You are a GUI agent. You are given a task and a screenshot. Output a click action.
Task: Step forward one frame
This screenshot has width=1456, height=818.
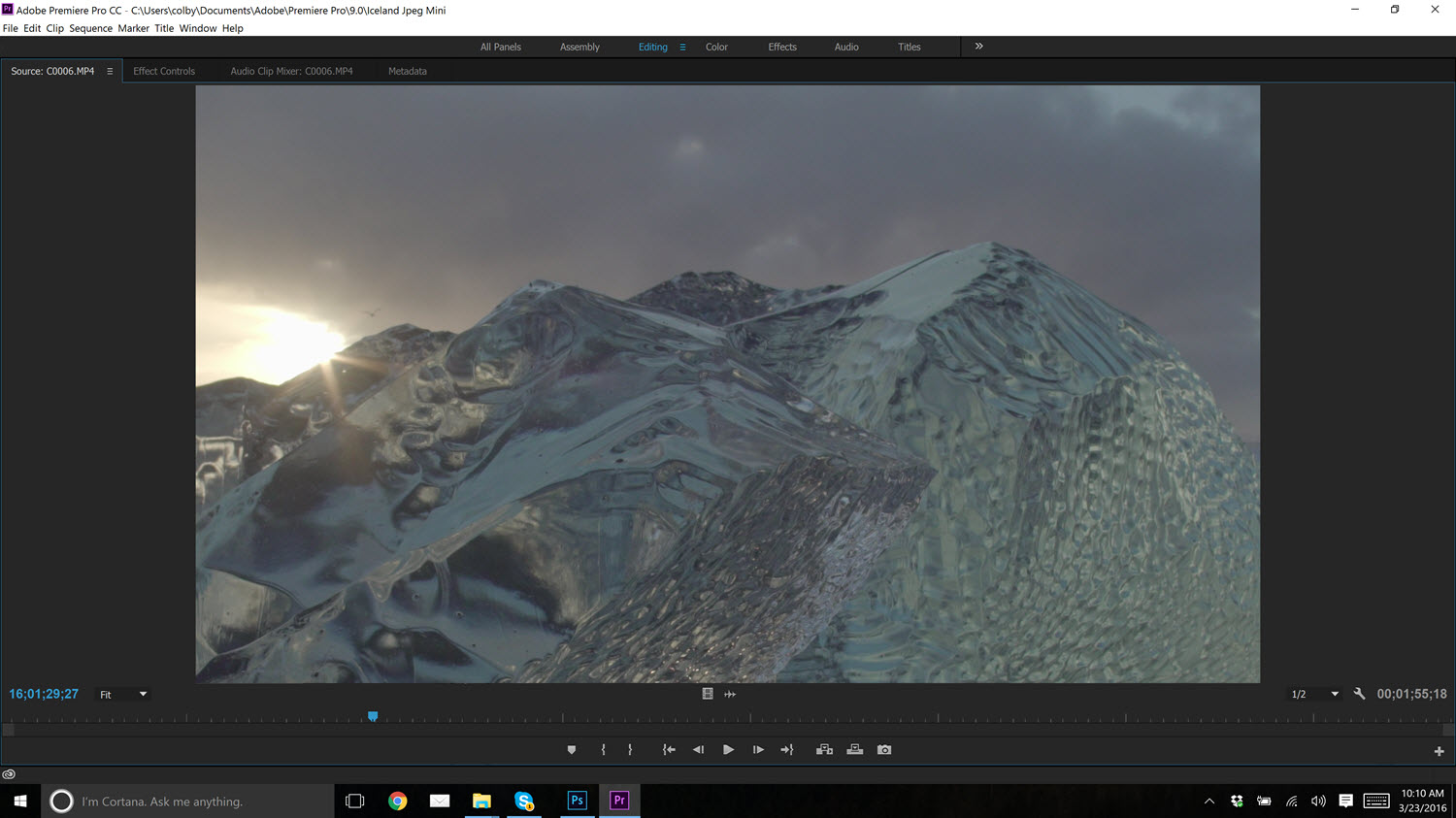coord(758,750)
